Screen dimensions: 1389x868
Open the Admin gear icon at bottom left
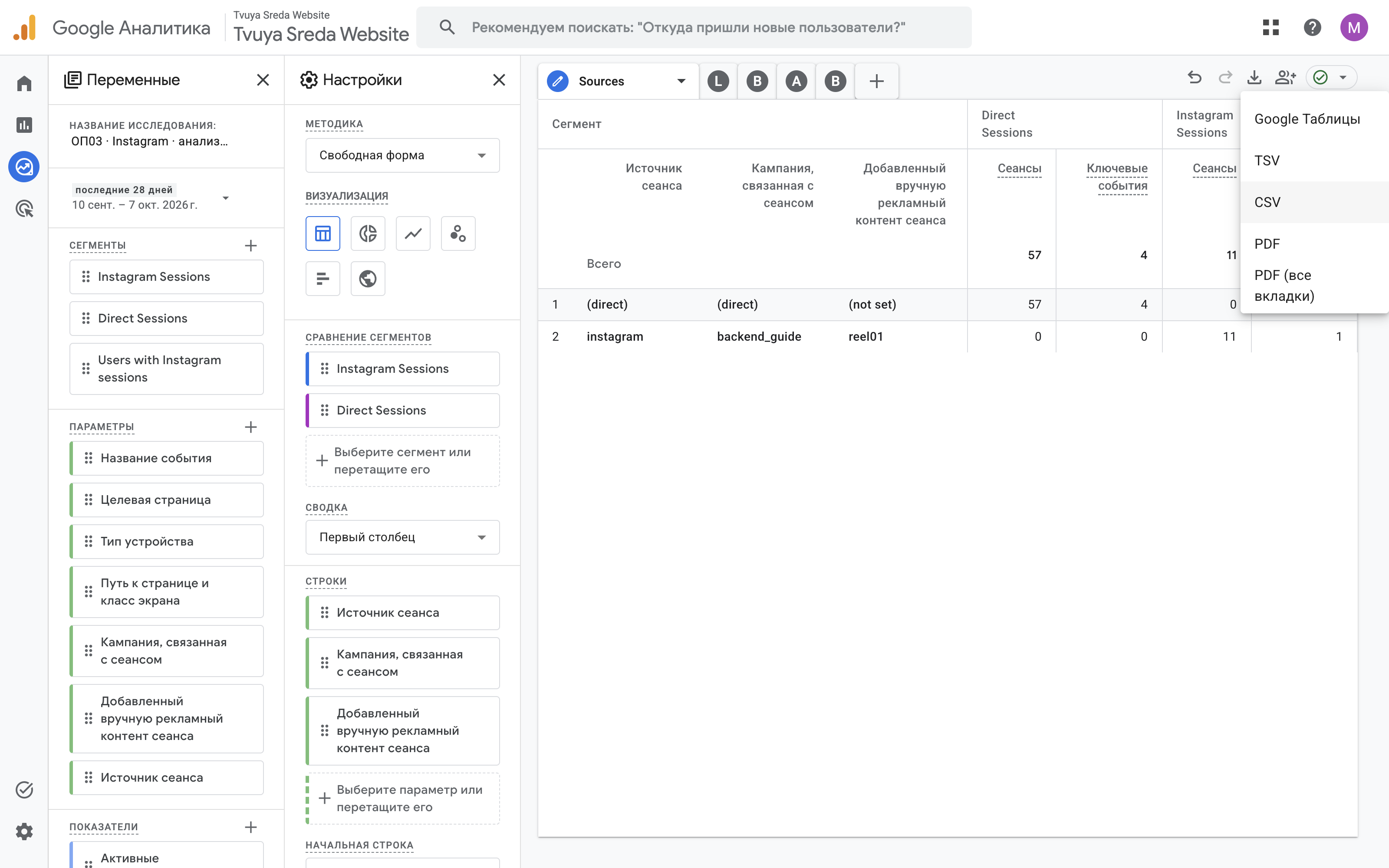click(x=24, y=831)
